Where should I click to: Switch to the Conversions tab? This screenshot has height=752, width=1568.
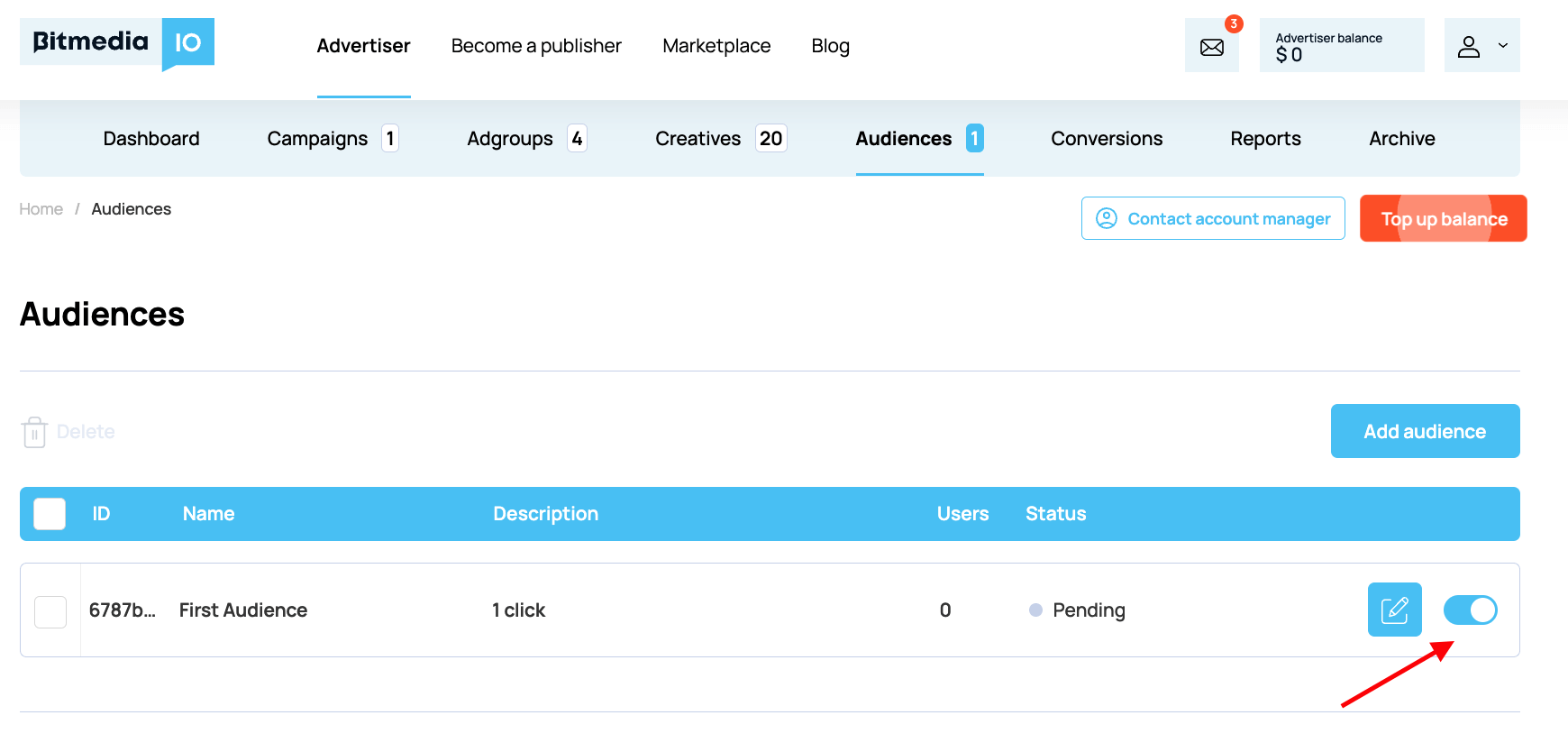click(1107, 139)
